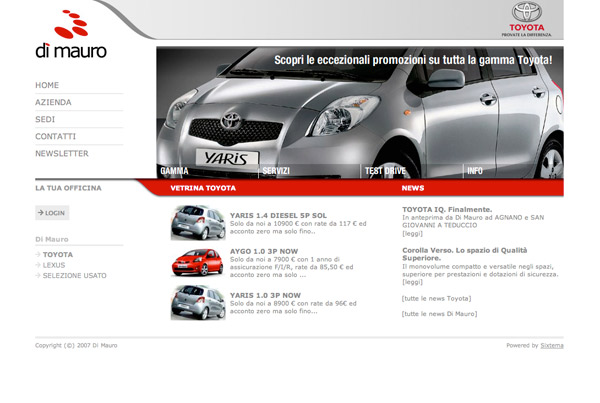Open the SEDI menu item

45,119
